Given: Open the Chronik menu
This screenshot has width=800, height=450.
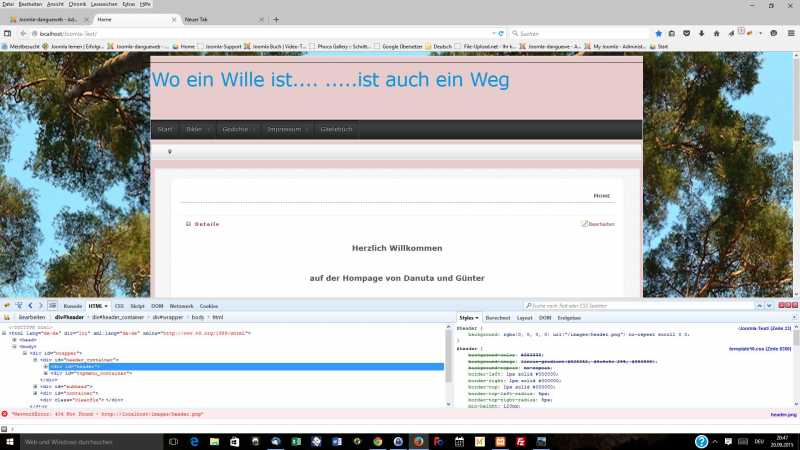Looking at the screenshot, I should click(78, 4).
